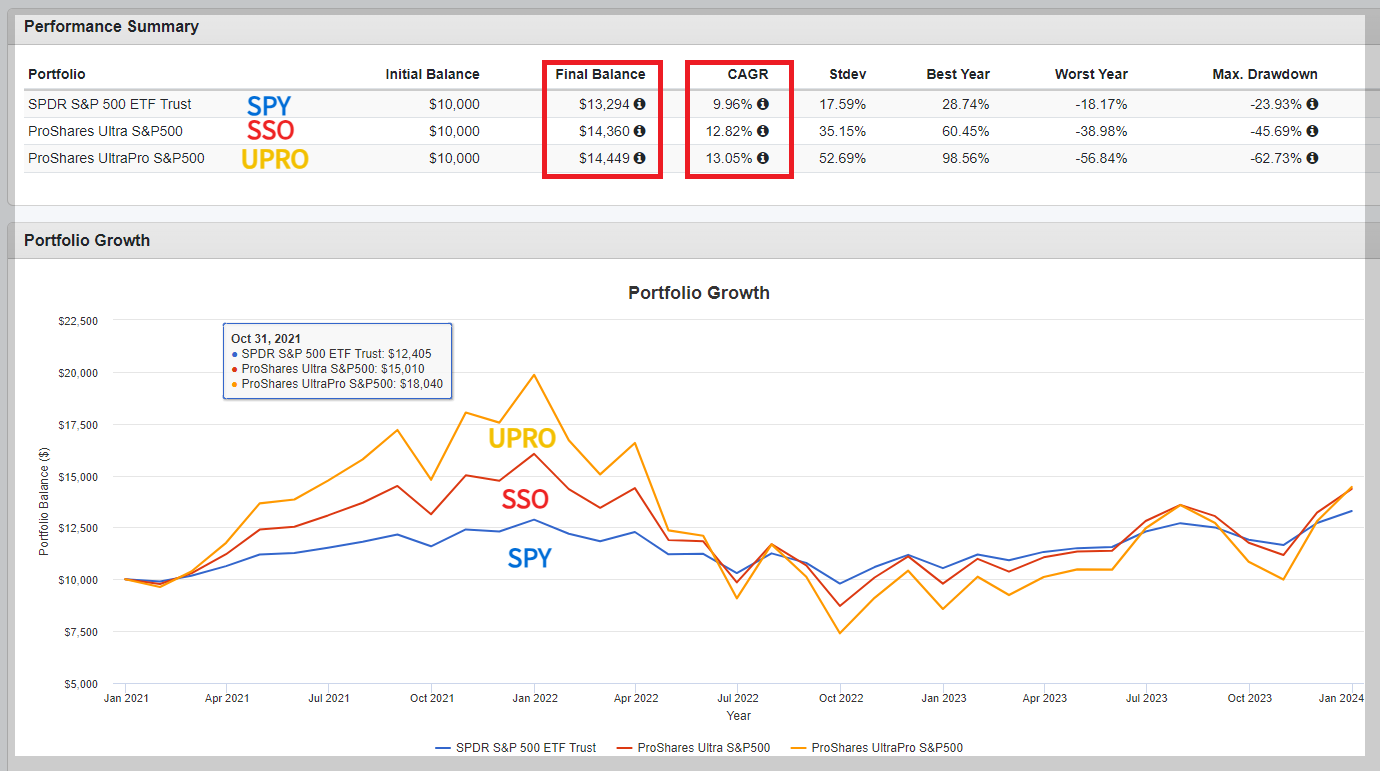Image resolution: width=1380 pixels, height=771 pixels.
Task: Click the Final Balance column header
Action: [x=601, y=74]
